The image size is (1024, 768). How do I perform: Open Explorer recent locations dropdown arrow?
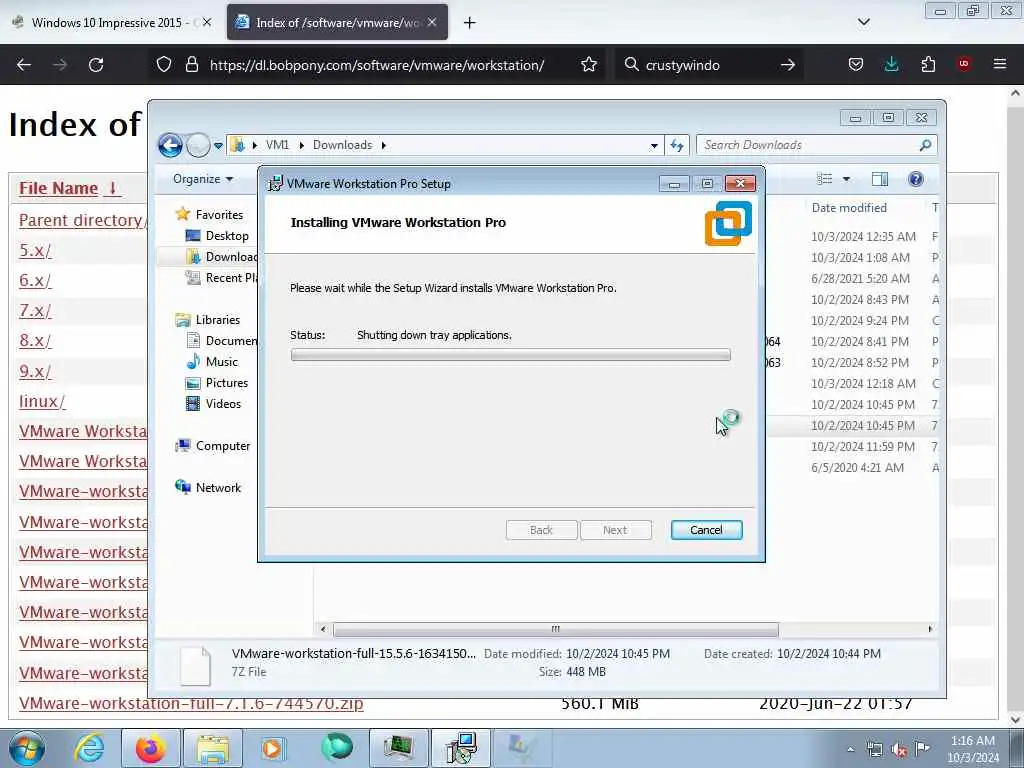point(218,146)
